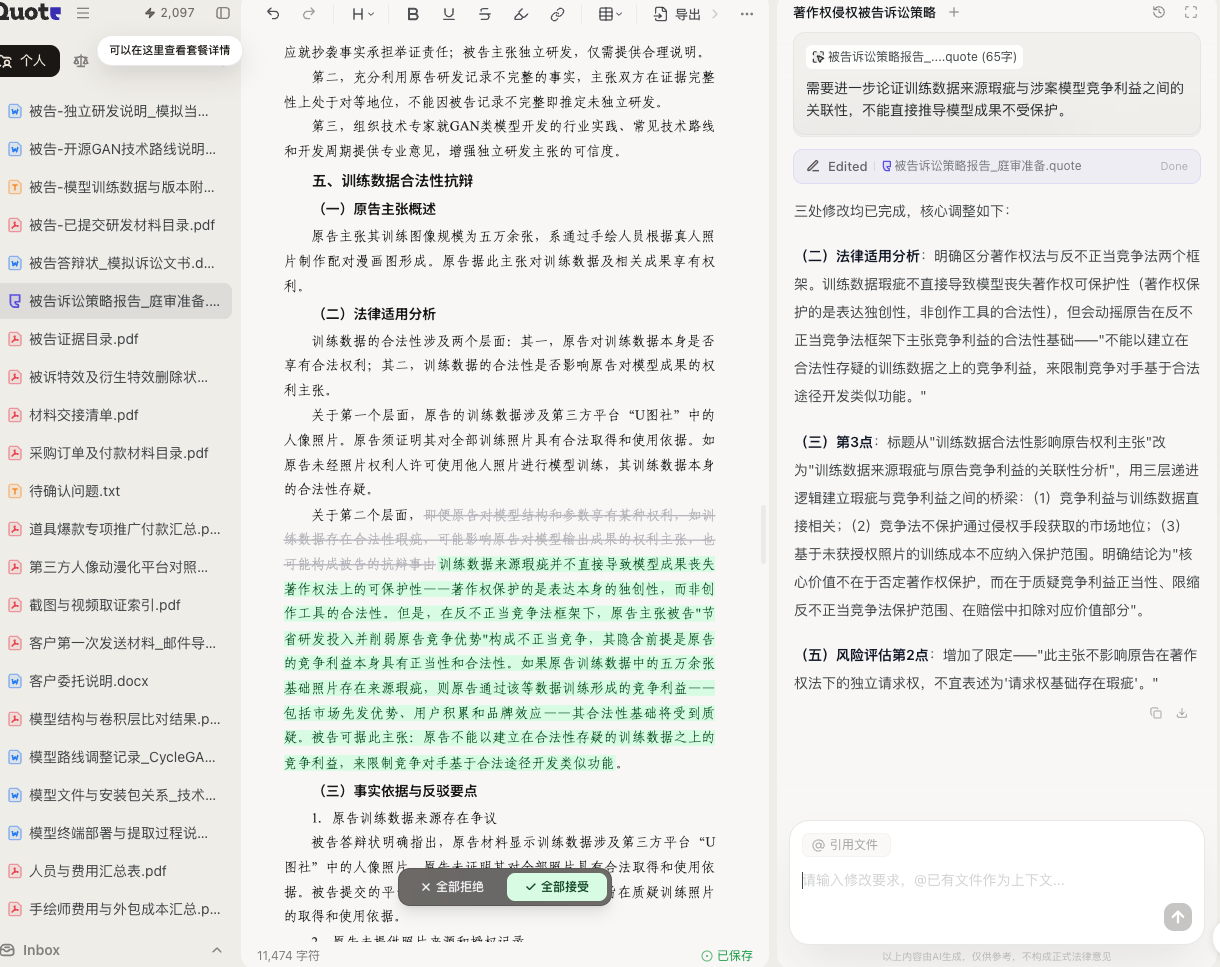Open 截图与视频取证索引.pdf
This screenshot has width=1220, height=967.
tap(116, 605)
